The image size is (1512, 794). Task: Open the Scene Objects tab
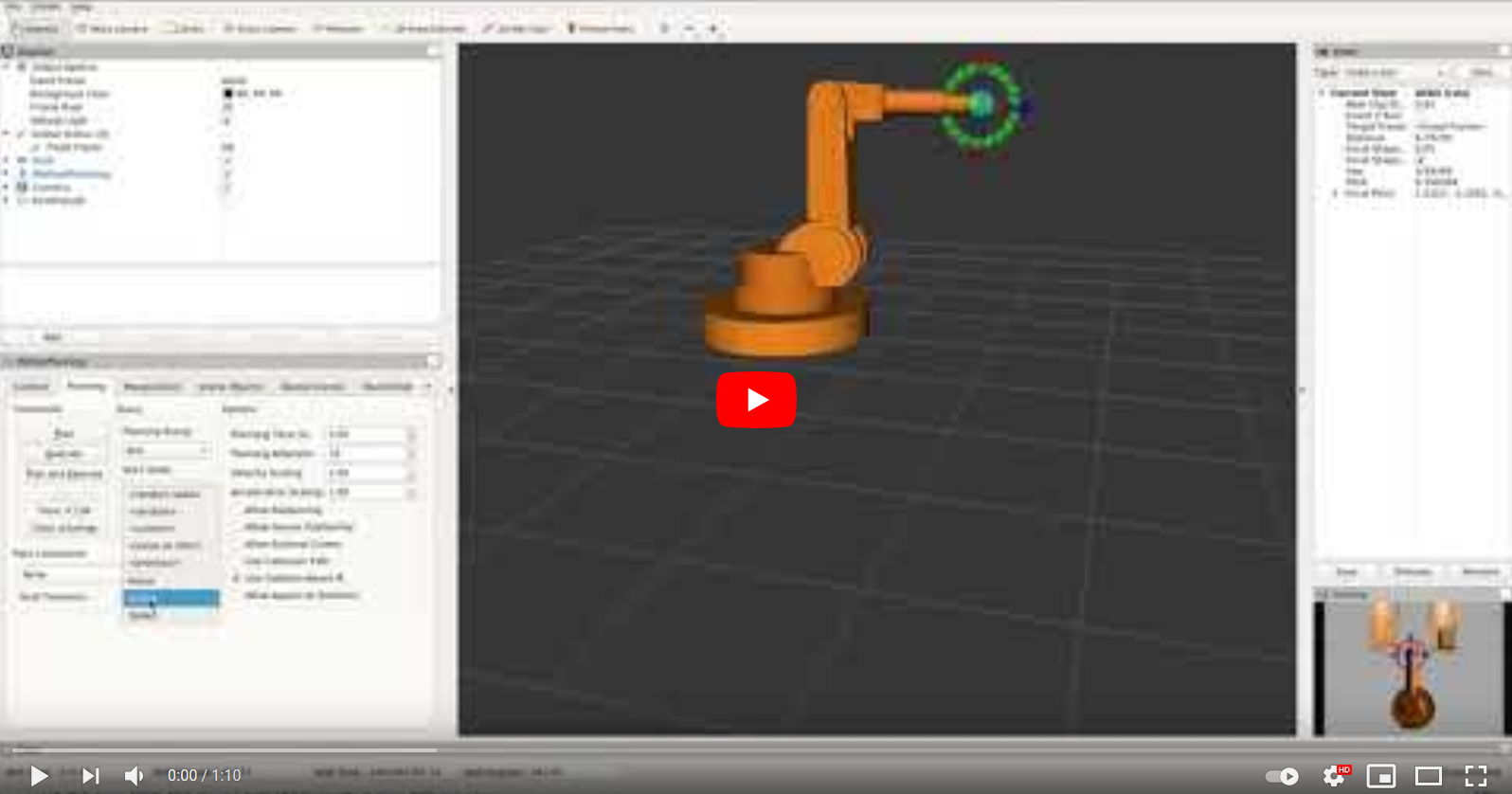pos(230,387)
